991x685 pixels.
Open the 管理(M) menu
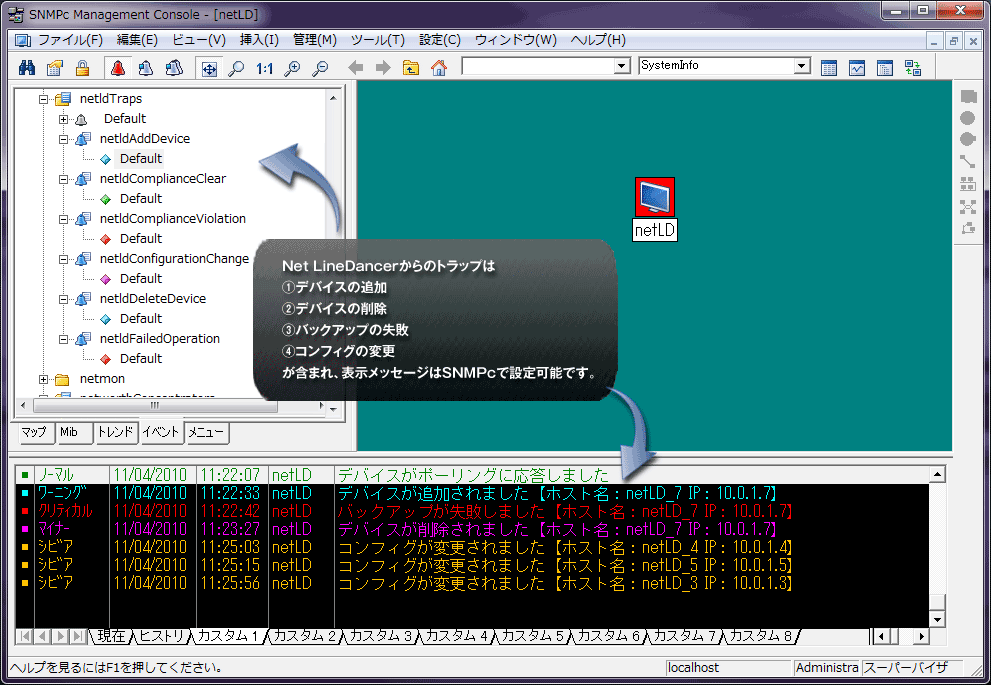[x=315, y=40]
